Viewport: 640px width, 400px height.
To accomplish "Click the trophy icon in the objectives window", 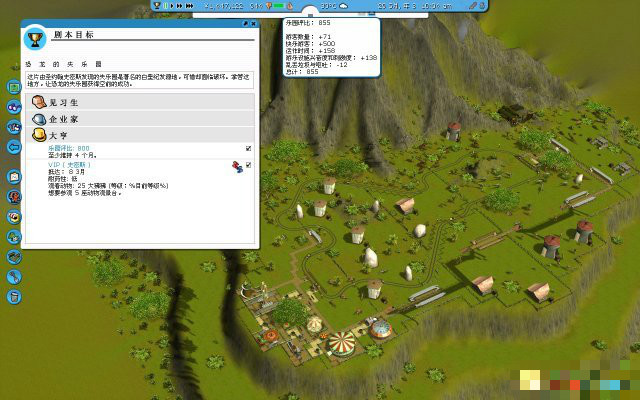I will 35,39.
